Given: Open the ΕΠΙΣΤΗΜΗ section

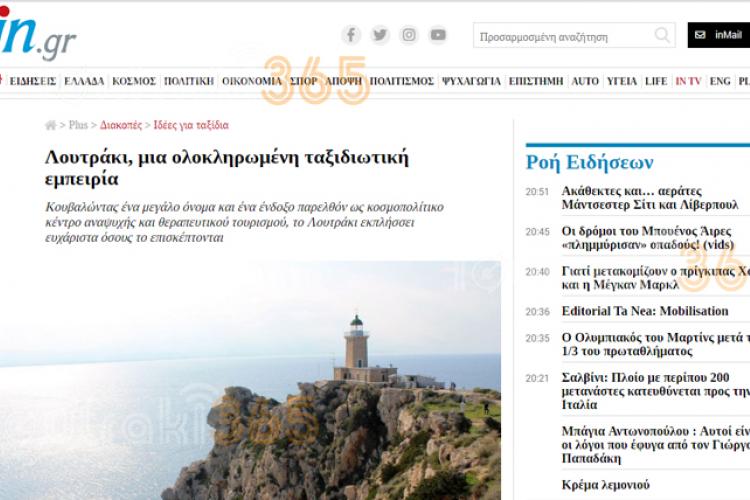Looking at the screenshot, I should [536, 81].
